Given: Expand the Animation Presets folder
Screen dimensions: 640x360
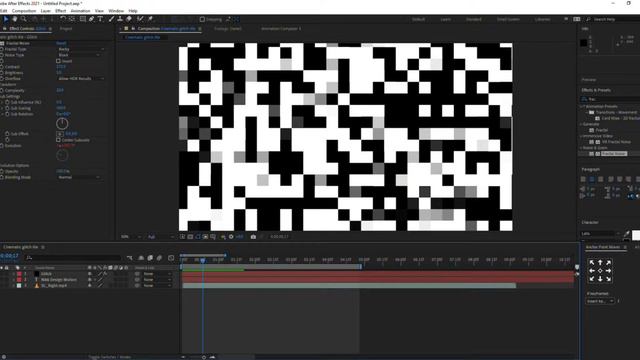Looking at the screenshot, I should (582, 107).
